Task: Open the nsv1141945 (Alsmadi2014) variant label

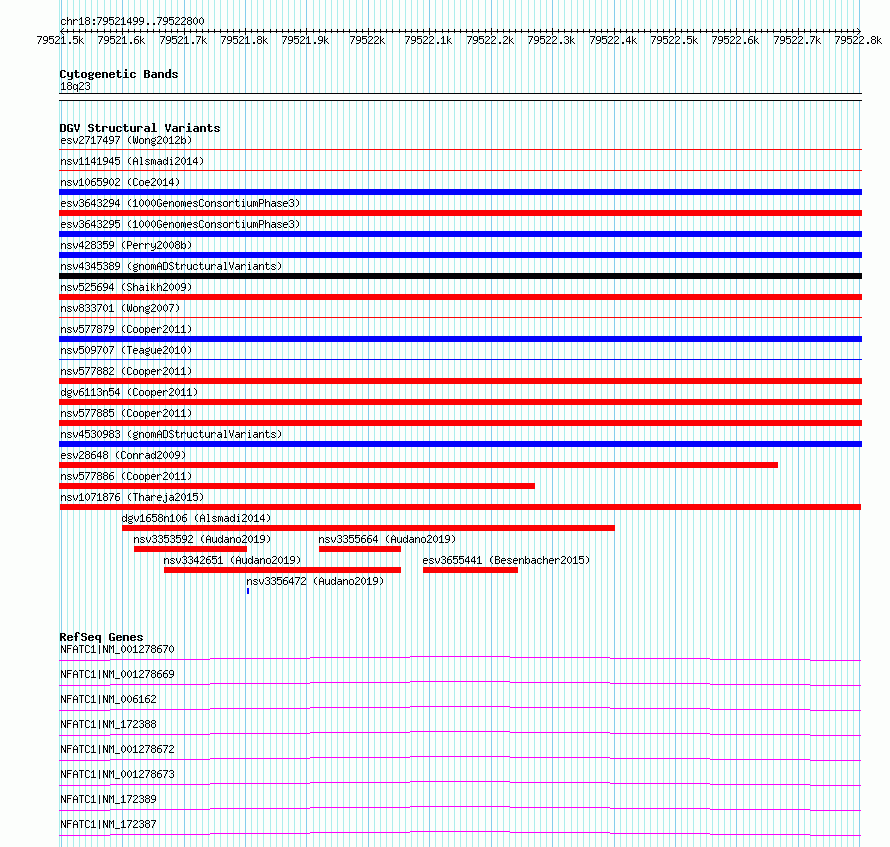Action: pyautogui.click(x=132, y=161)
